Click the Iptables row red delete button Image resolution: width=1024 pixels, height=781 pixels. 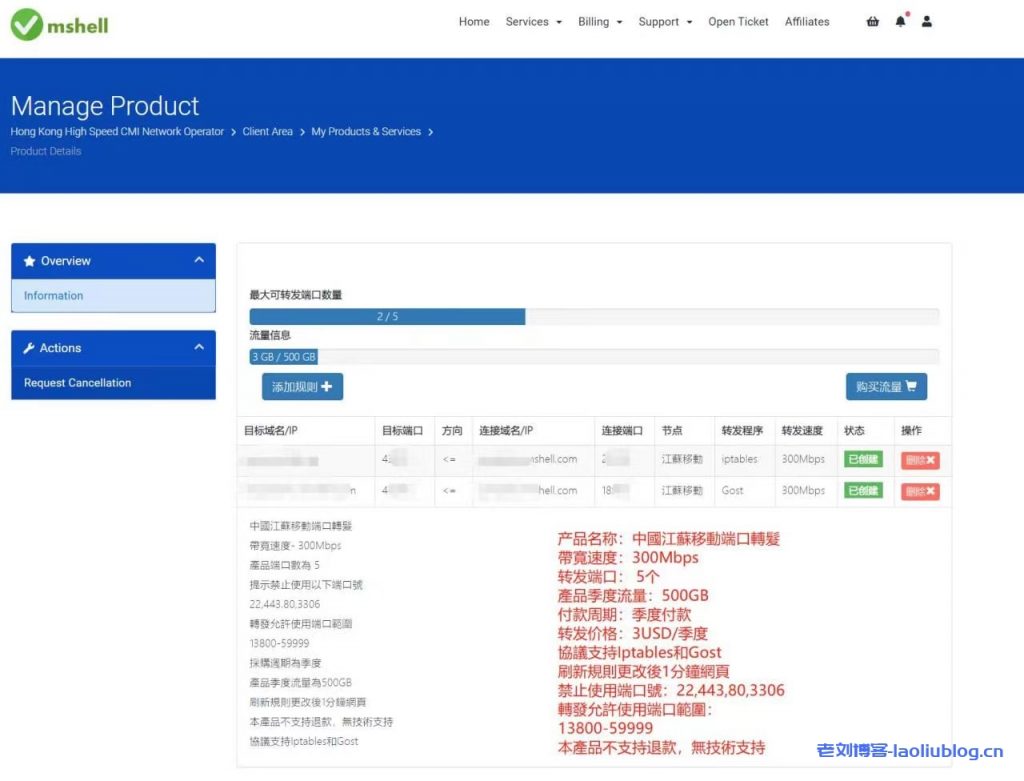tap(920, 461)
